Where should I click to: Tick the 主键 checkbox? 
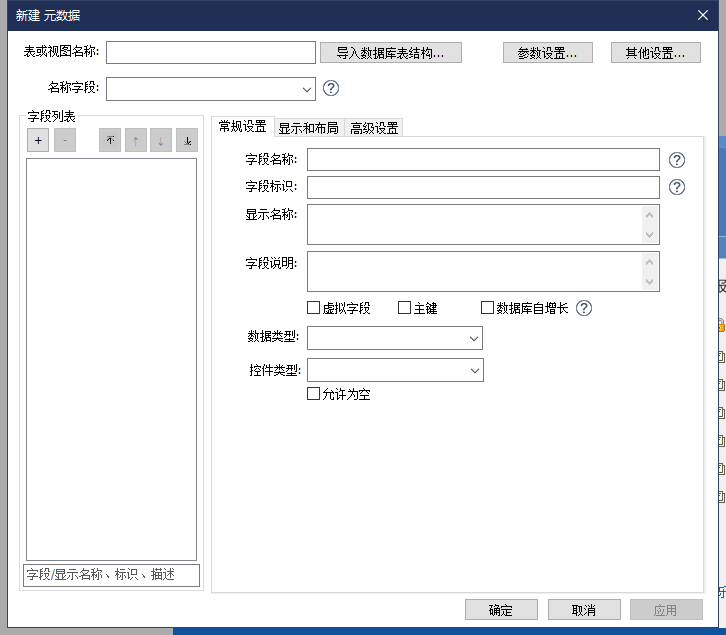tap(405, 308)
